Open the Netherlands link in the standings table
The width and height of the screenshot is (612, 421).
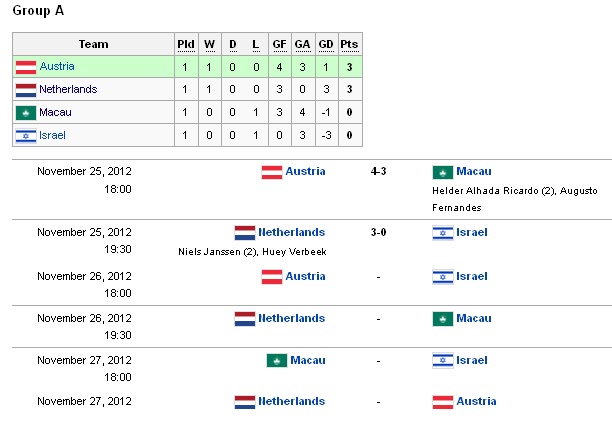coord(68,90)
